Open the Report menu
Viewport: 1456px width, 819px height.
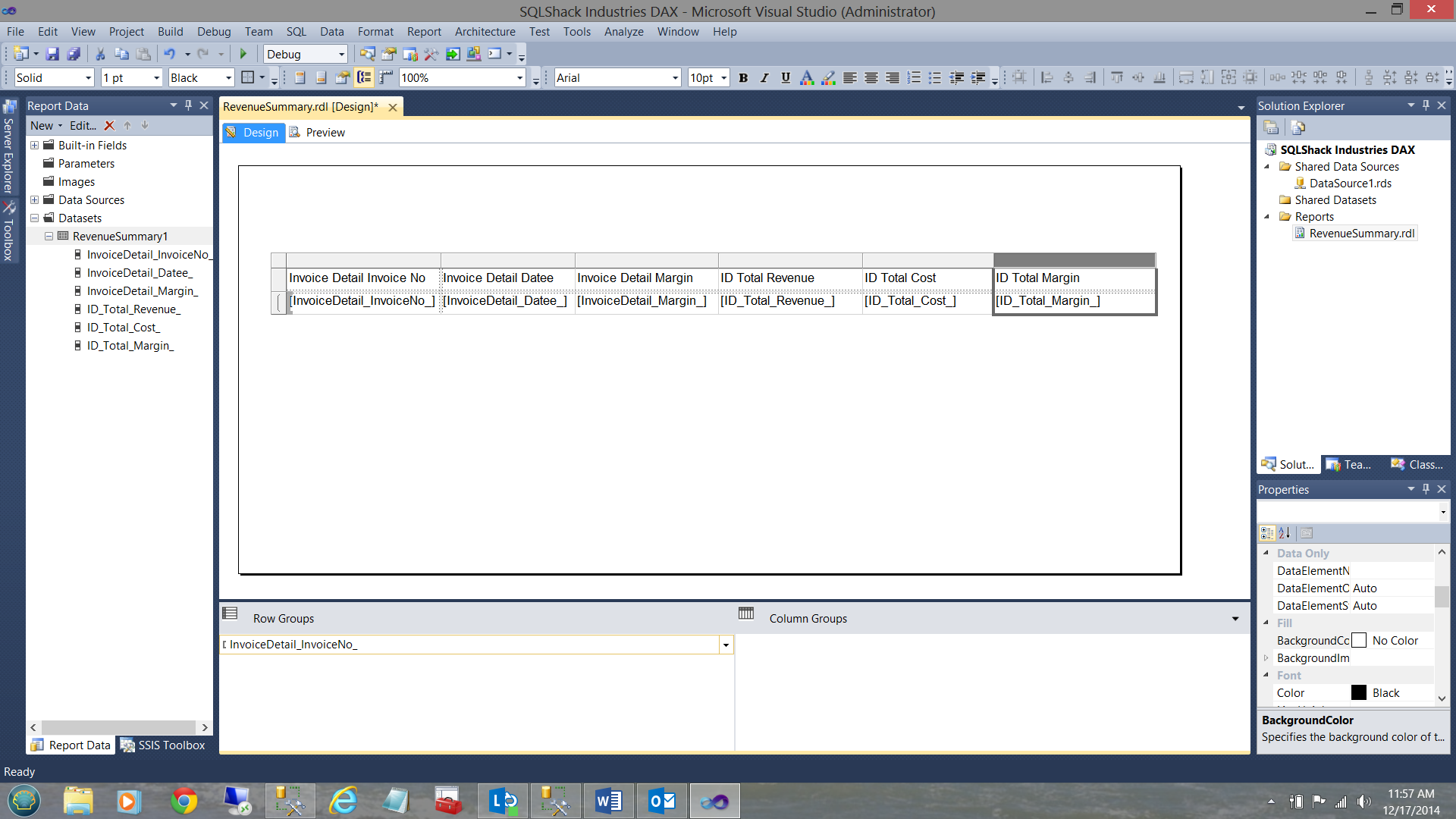[423, 32]
